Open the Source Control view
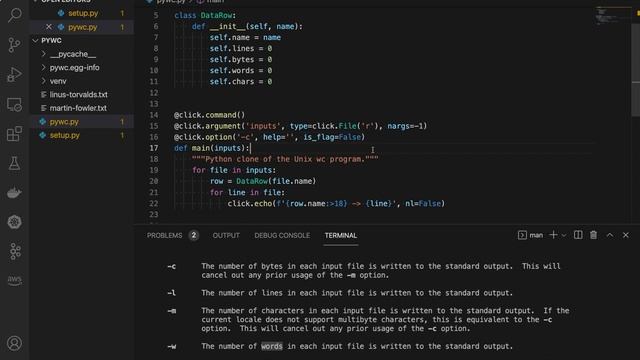The height and width of the screenshot is (360, 640). pos(15,44)
